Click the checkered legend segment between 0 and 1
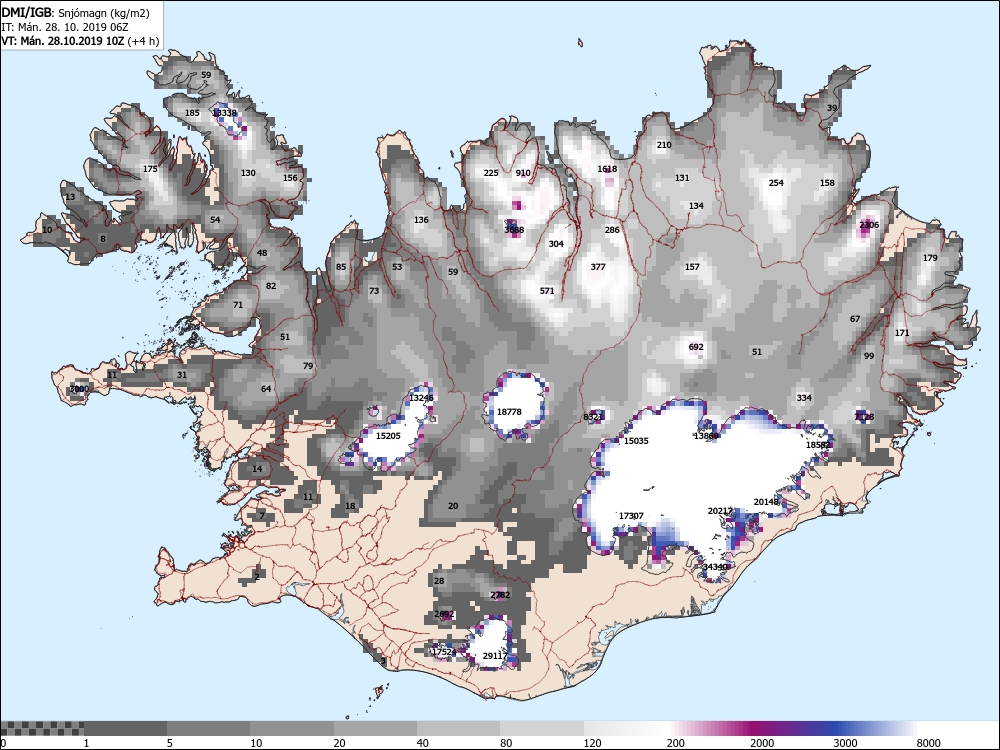This screenshot has height=750, width=1000. pos(42,728)
